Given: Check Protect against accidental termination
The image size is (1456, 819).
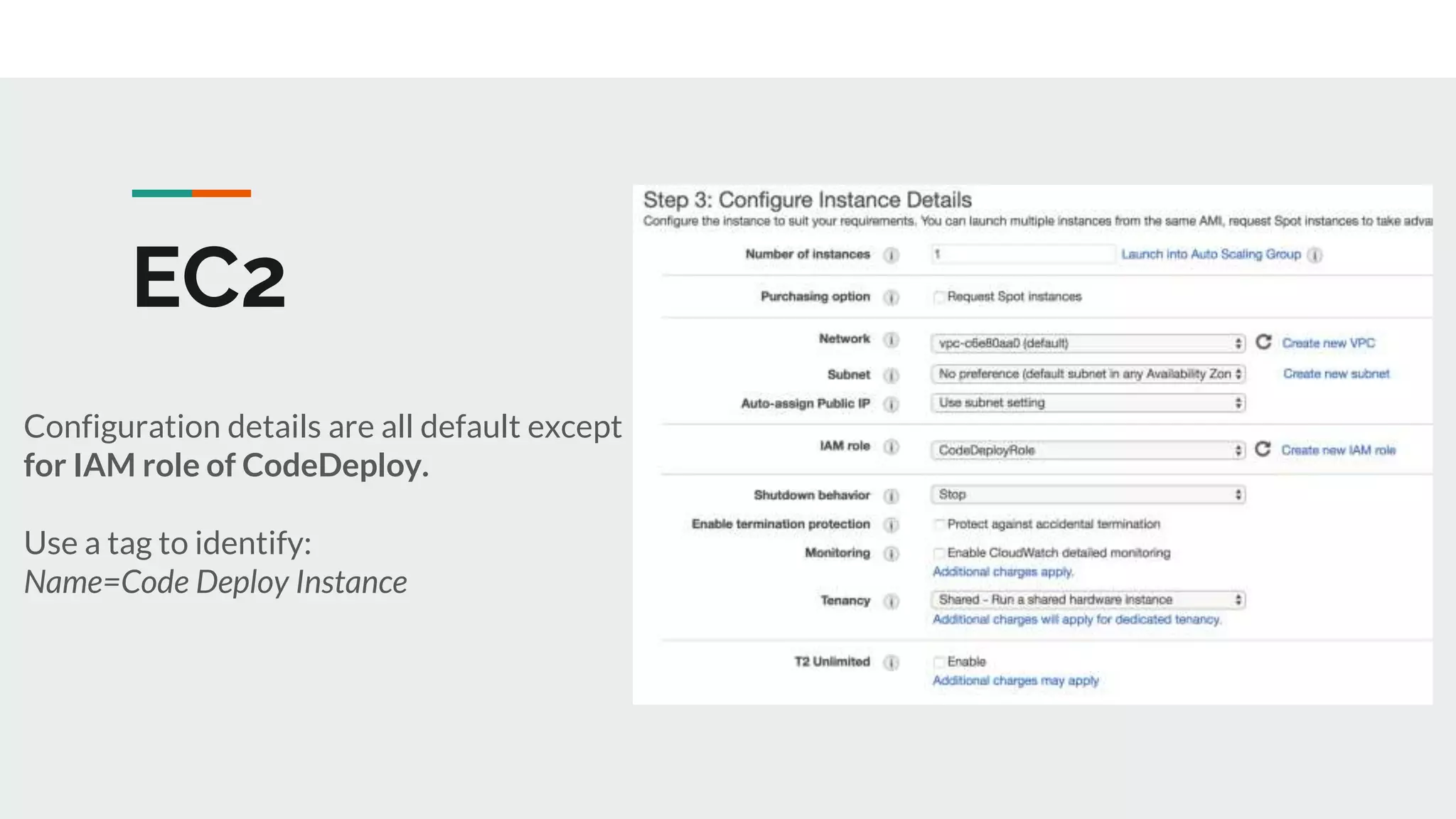Looking at the screenshot, I should [939, 525].
